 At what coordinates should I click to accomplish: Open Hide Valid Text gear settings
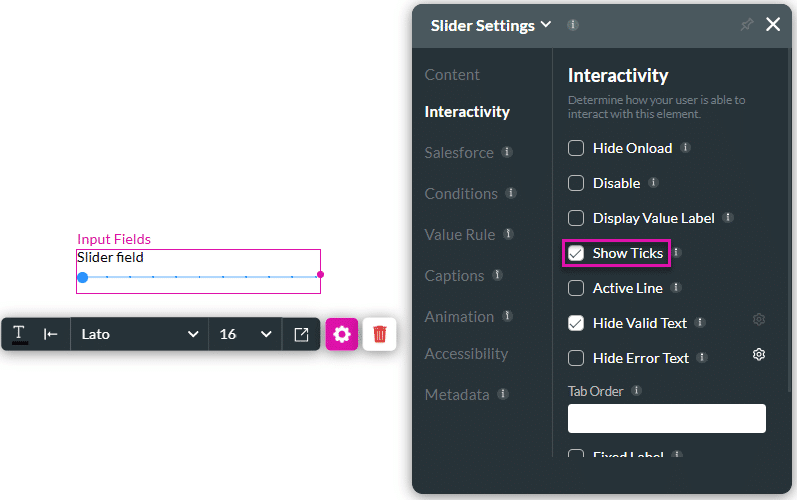pos(759,320)
